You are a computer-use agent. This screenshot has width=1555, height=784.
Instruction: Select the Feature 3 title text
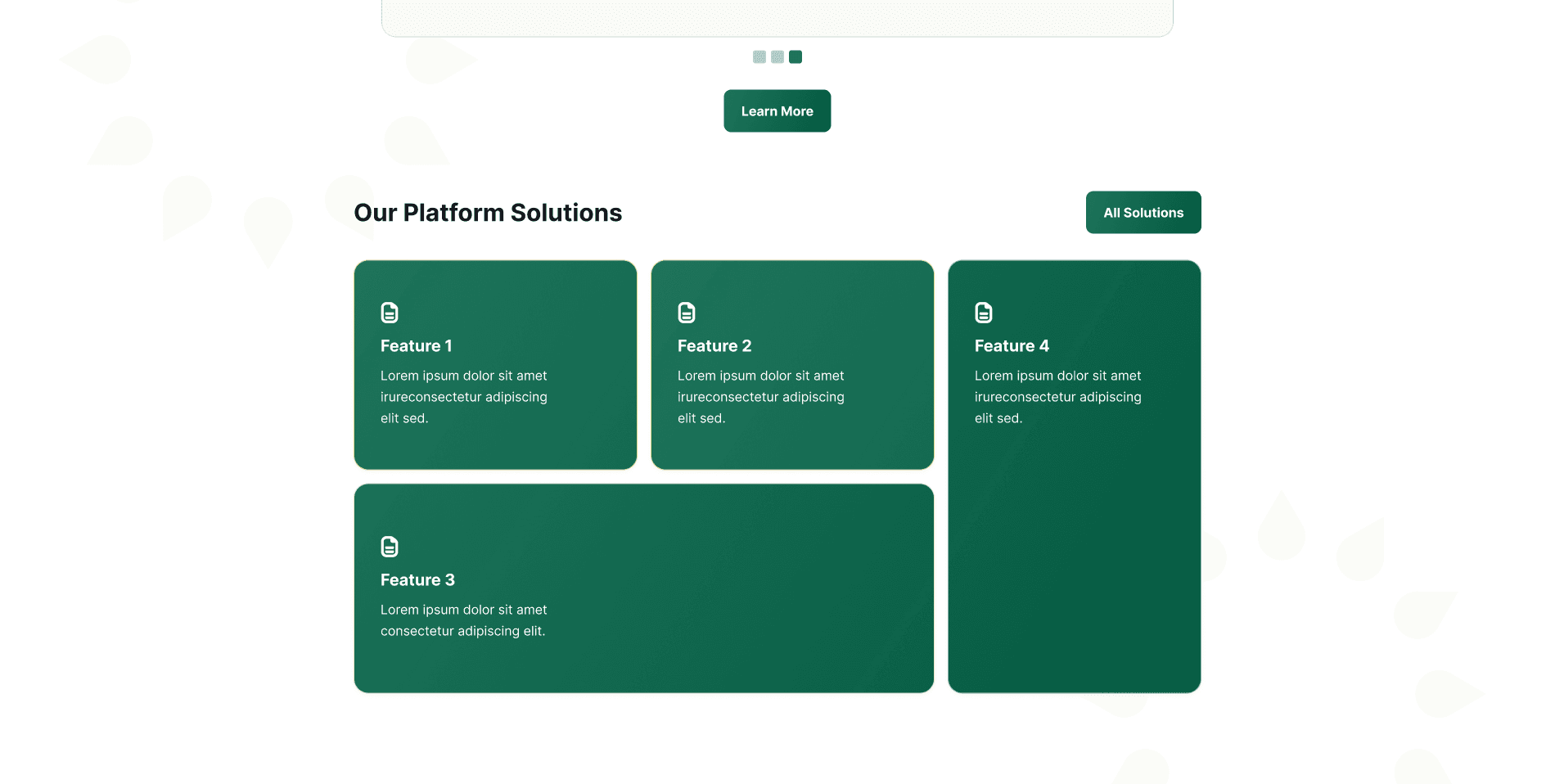(417, 579)
